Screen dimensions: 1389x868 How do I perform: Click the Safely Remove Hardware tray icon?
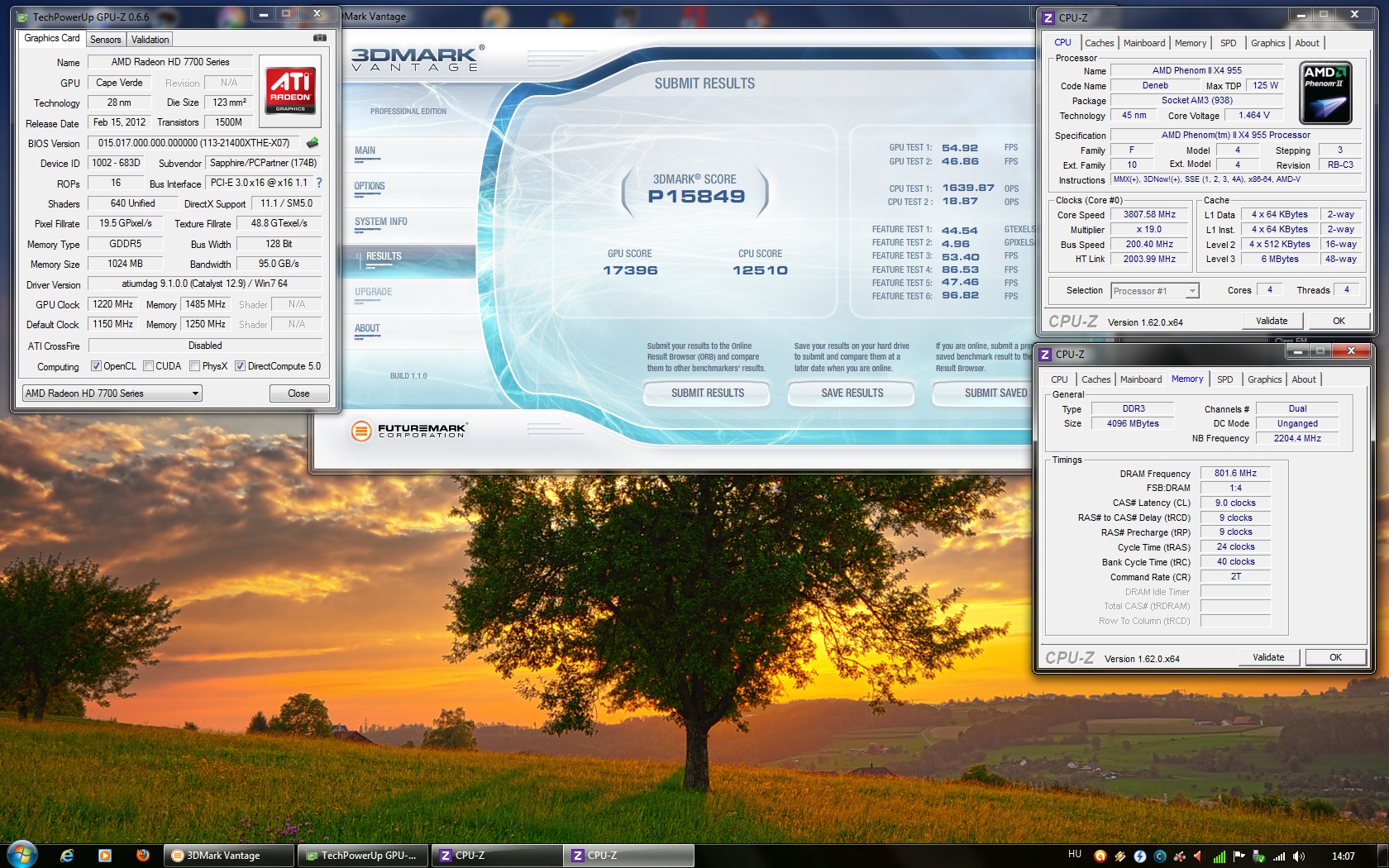1258,856
